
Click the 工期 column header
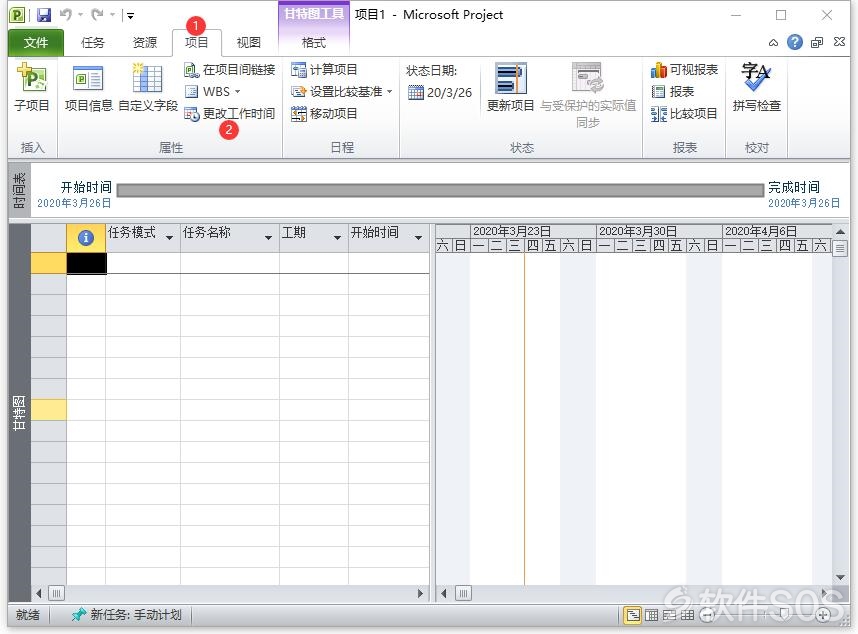[314, 238]
